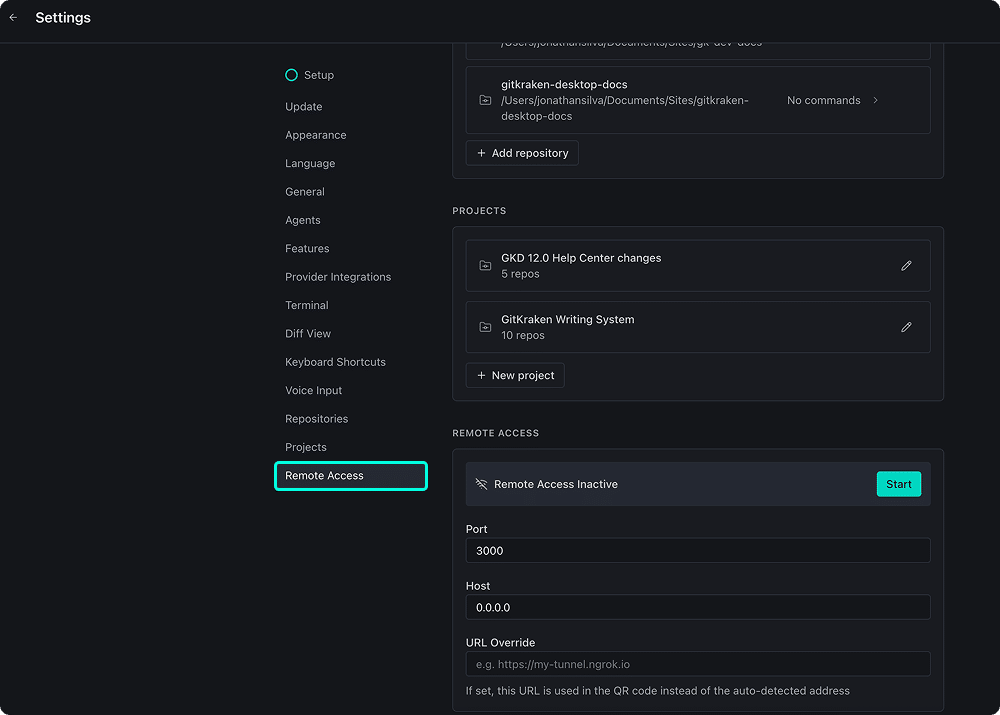This screenshot has height=715, width=1000.
Task: Open Provider Integrations settings
Action: (338, 277)
